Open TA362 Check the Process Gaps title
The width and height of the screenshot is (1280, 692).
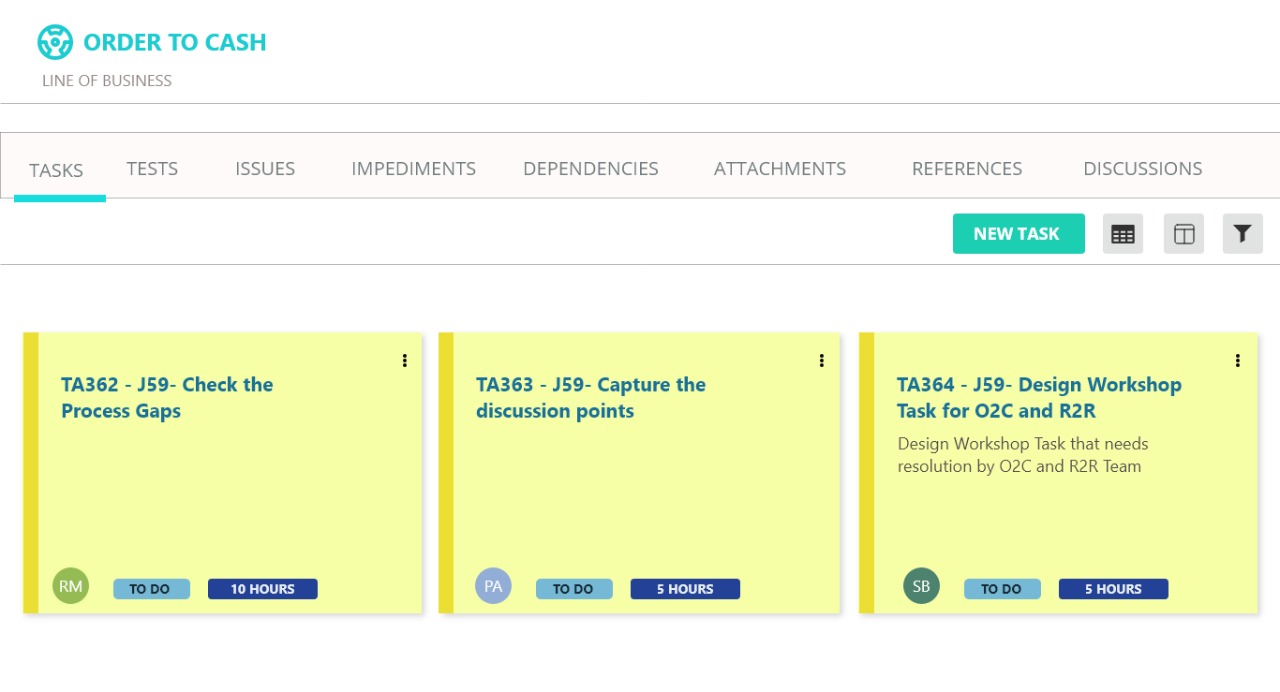point(166,398)
